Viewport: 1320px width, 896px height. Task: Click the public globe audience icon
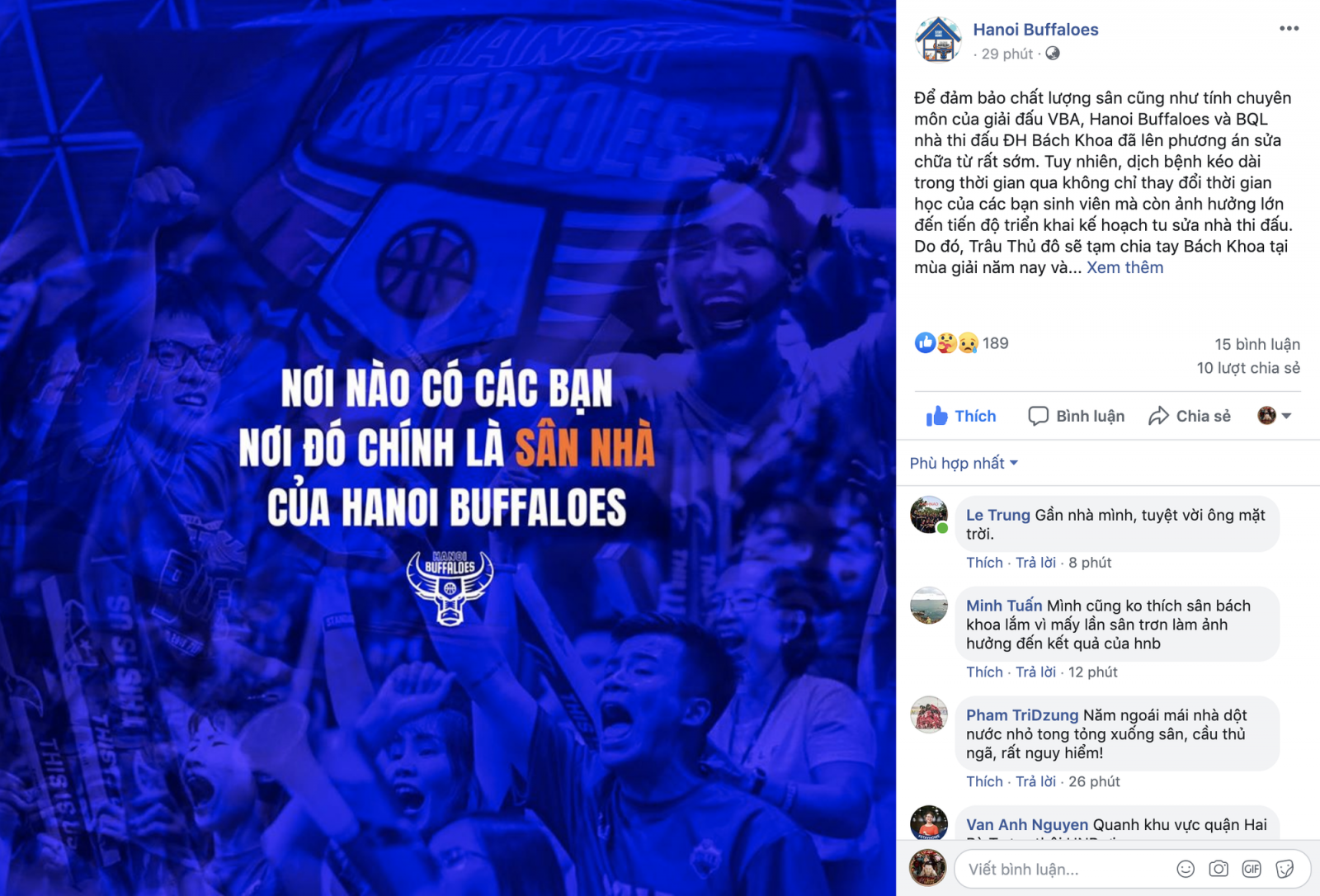(1053, 54)
